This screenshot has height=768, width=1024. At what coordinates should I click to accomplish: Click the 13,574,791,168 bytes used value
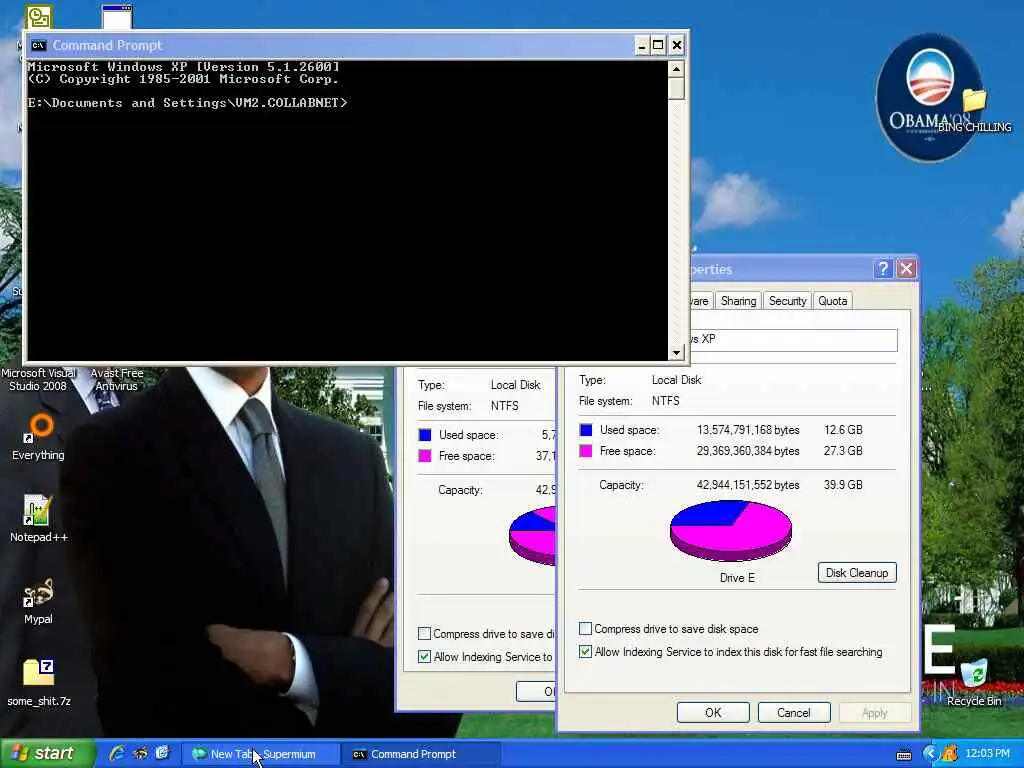point(748,430)
